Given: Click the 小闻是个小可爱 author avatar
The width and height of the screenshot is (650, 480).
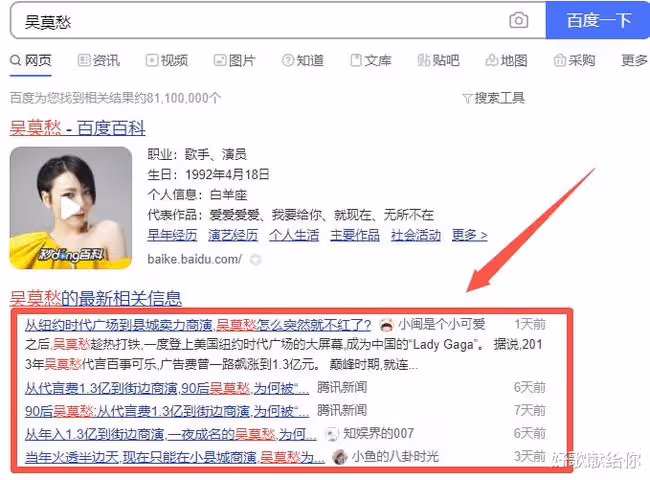Looking at the screenshot, I should pos(386,325).
